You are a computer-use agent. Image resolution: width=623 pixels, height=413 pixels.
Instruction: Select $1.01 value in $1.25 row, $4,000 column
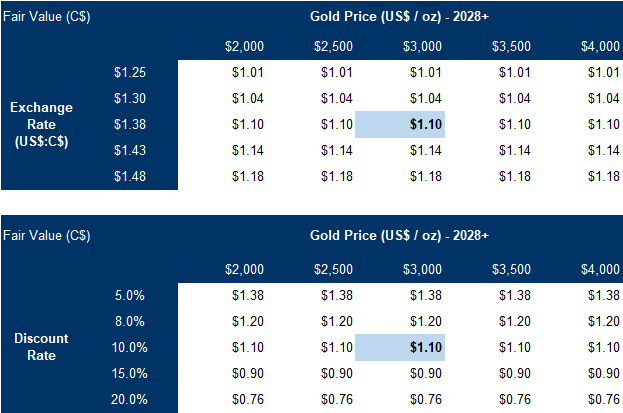(600, 72)
